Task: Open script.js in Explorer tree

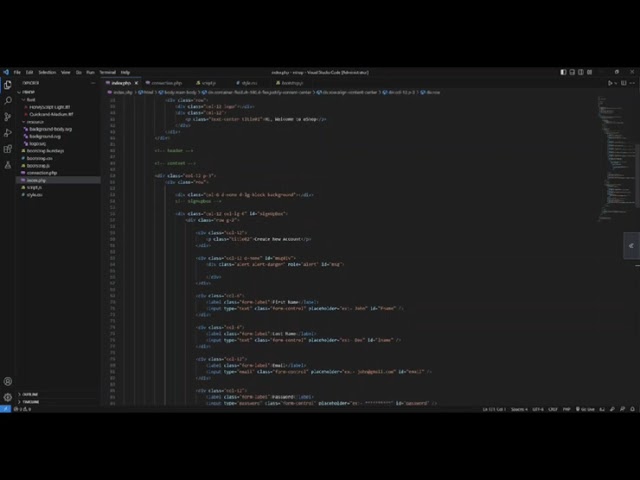Action: 34,187
